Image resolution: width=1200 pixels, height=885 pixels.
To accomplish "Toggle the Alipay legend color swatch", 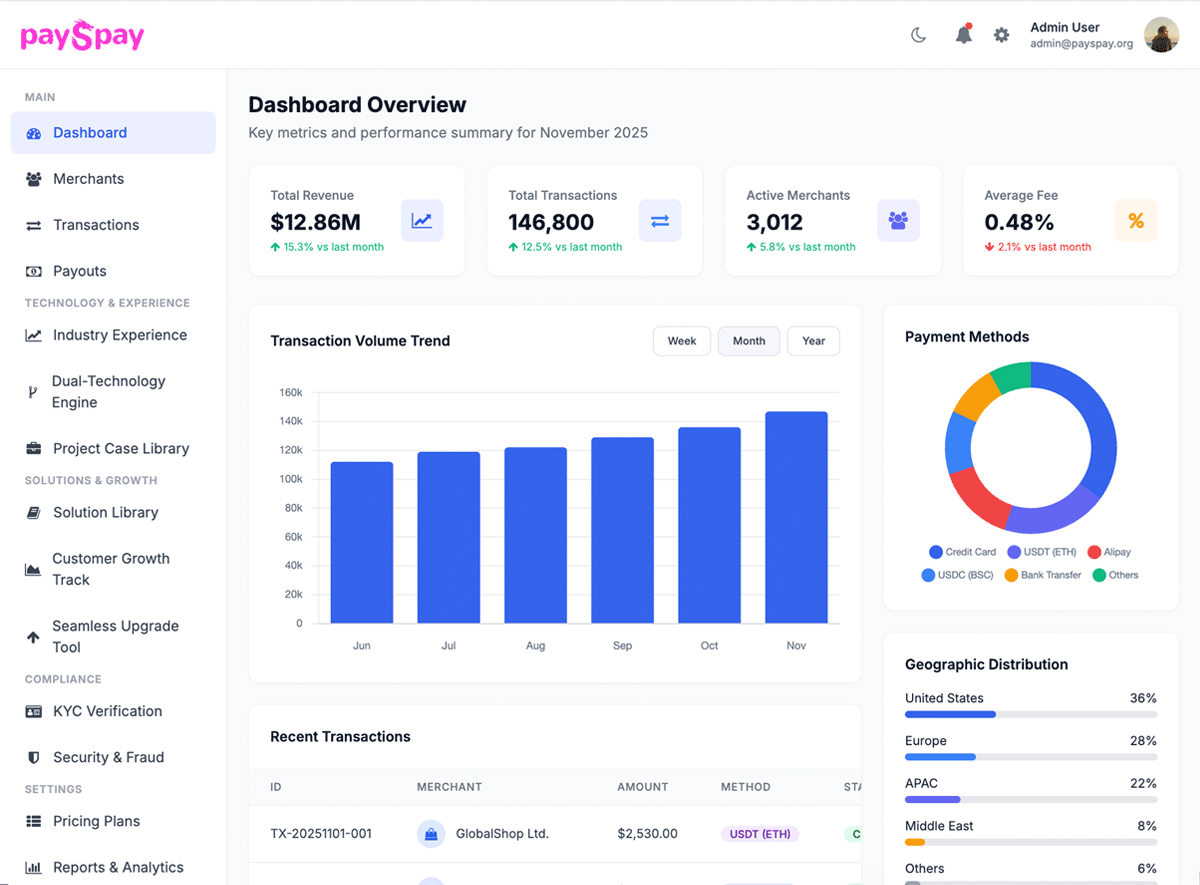I will click(1094, 552).
